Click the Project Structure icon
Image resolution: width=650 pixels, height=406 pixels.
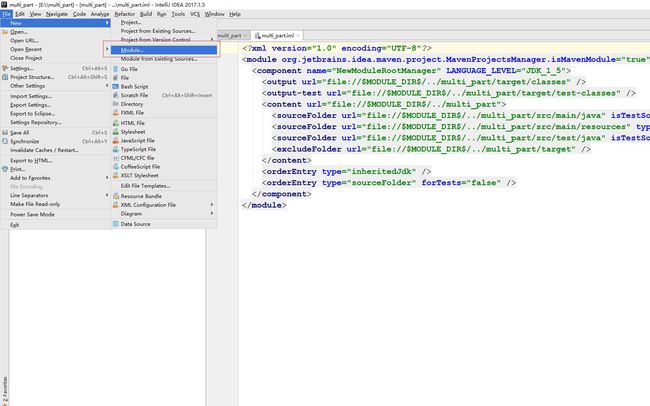[x=5, y=77]
